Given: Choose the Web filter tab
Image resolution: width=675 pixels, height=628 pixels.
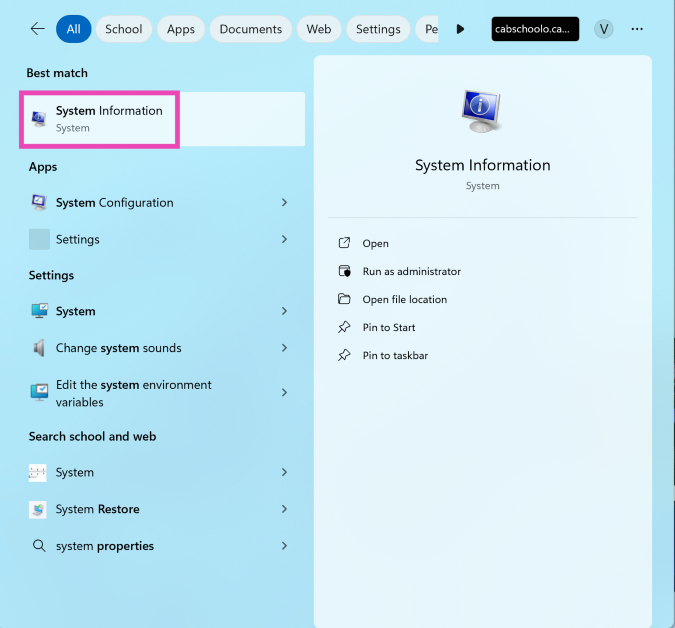Looking at the screenshot, I should point(319,29).
